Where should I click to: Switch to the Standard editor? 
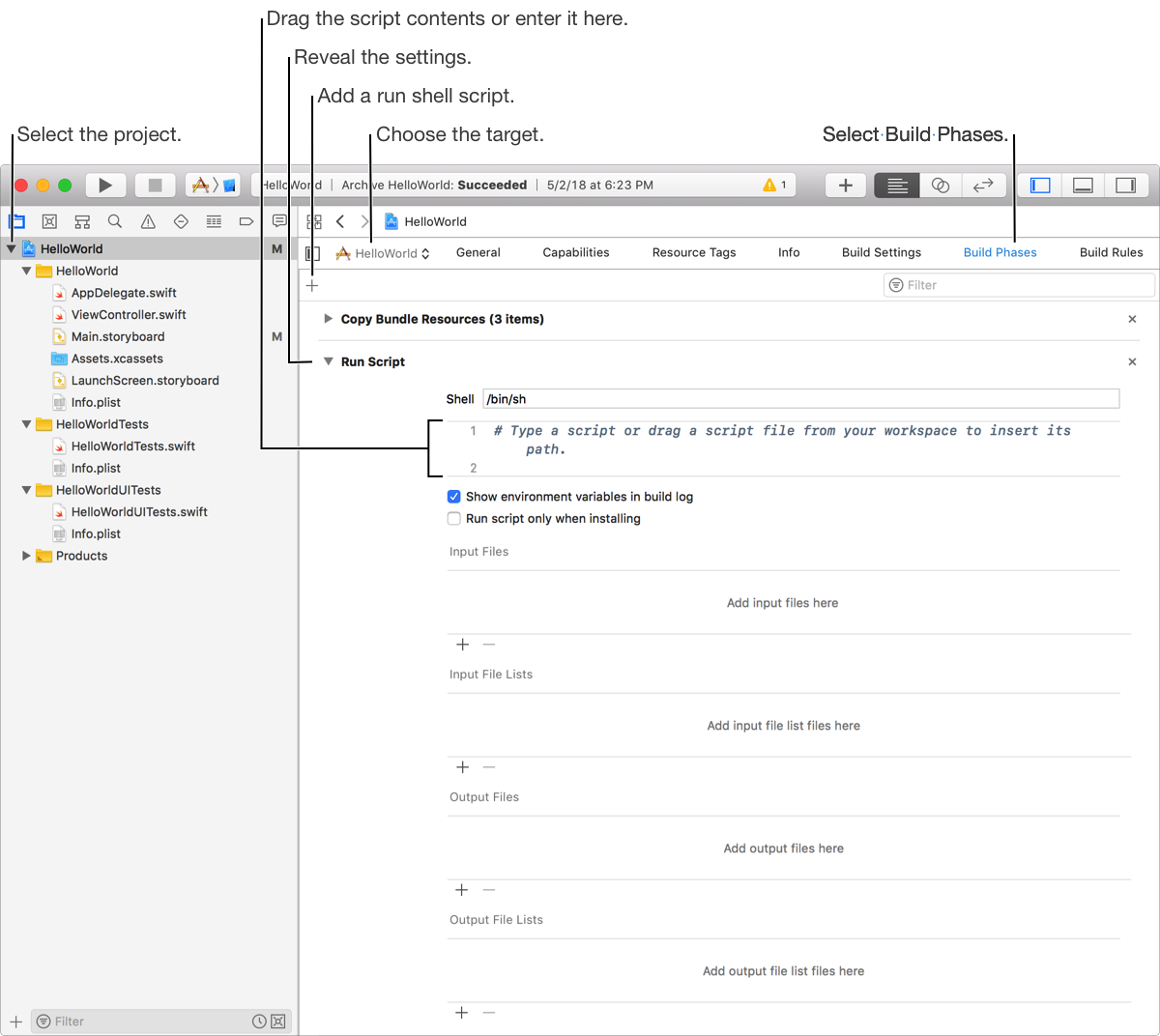point(897,185)
